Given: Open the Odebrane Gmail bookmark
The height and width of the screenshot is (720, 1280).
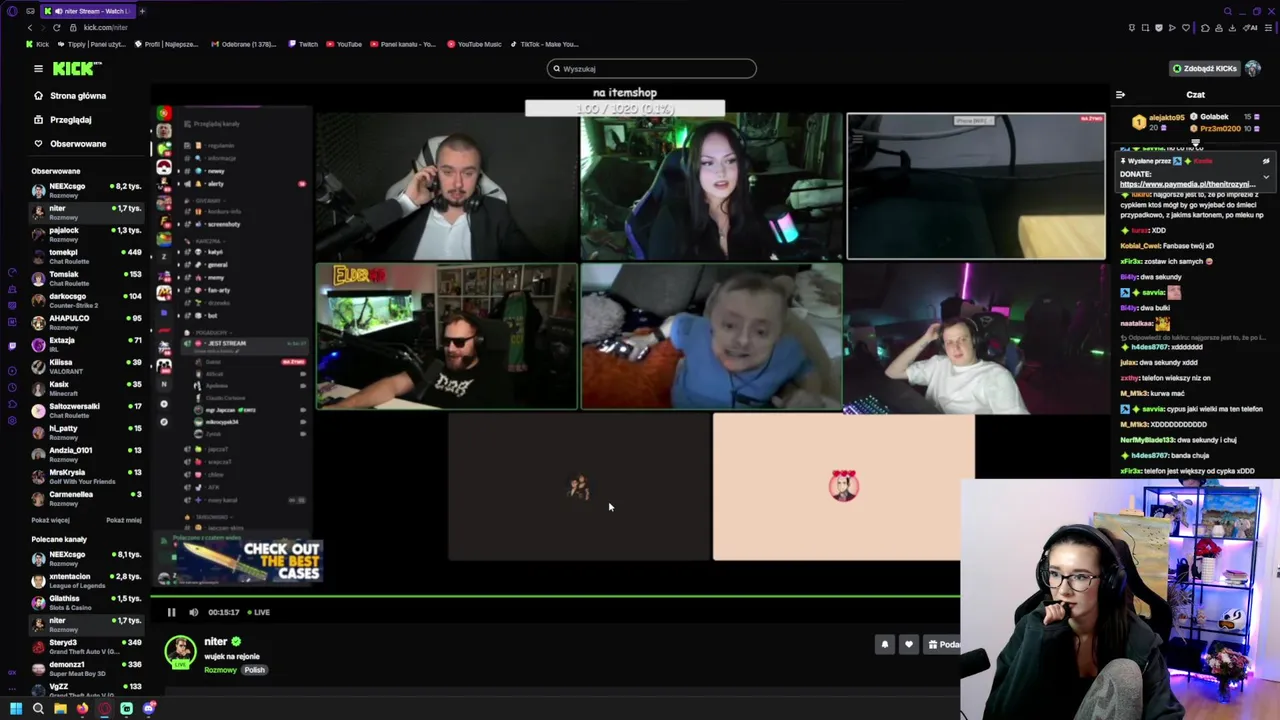Looking at the screenshot, I should point(244,44).
